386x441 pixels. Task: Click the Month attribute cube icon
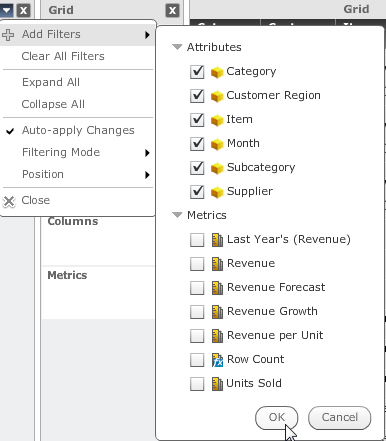(x=217, y=144)
